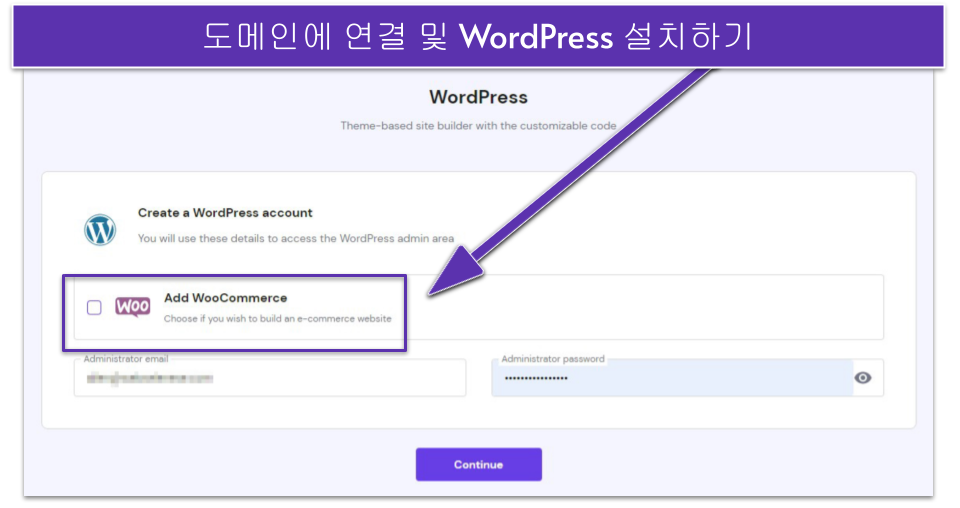Click the Korean WordPress install banner title
The image size is (960, 508).
pyautogui.click(x=478, y=37)
